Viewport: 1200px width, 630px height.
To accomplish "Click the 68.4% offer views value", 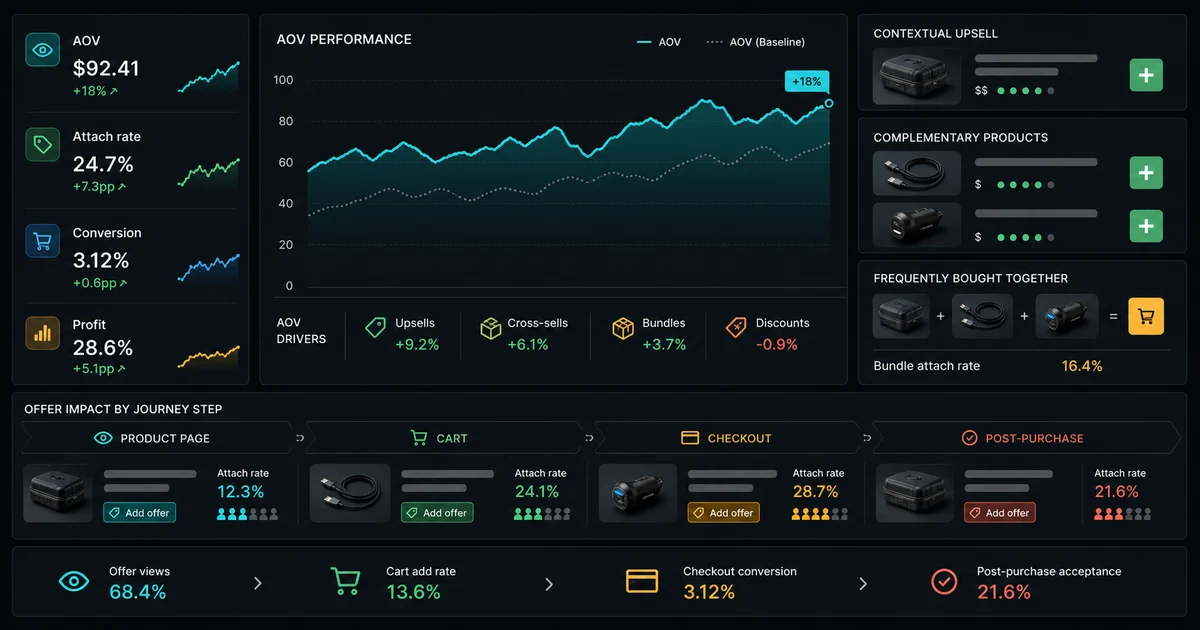I will [x=138, y=592].
